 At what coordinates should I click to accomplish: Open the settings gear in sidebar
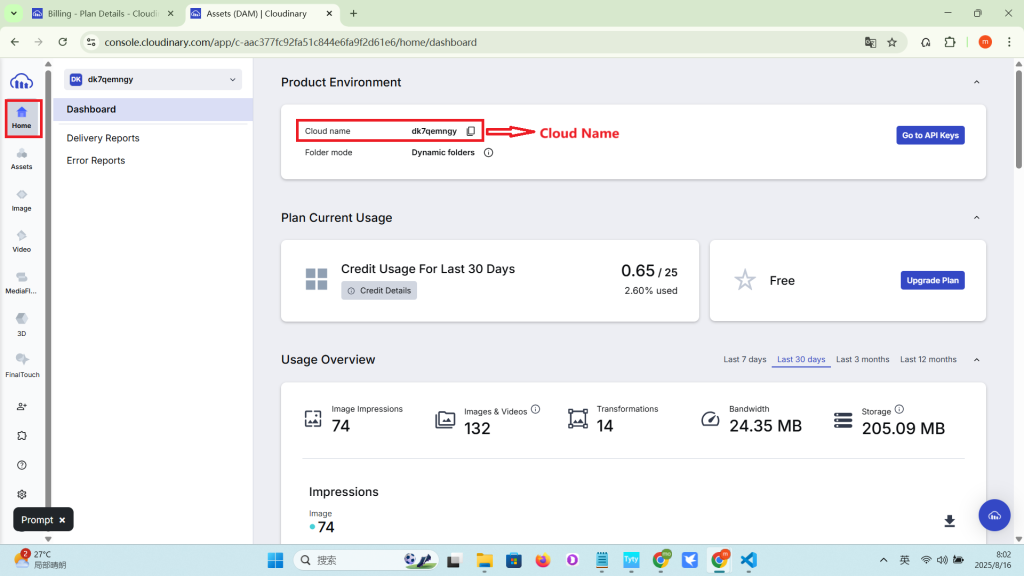point(22,494)
